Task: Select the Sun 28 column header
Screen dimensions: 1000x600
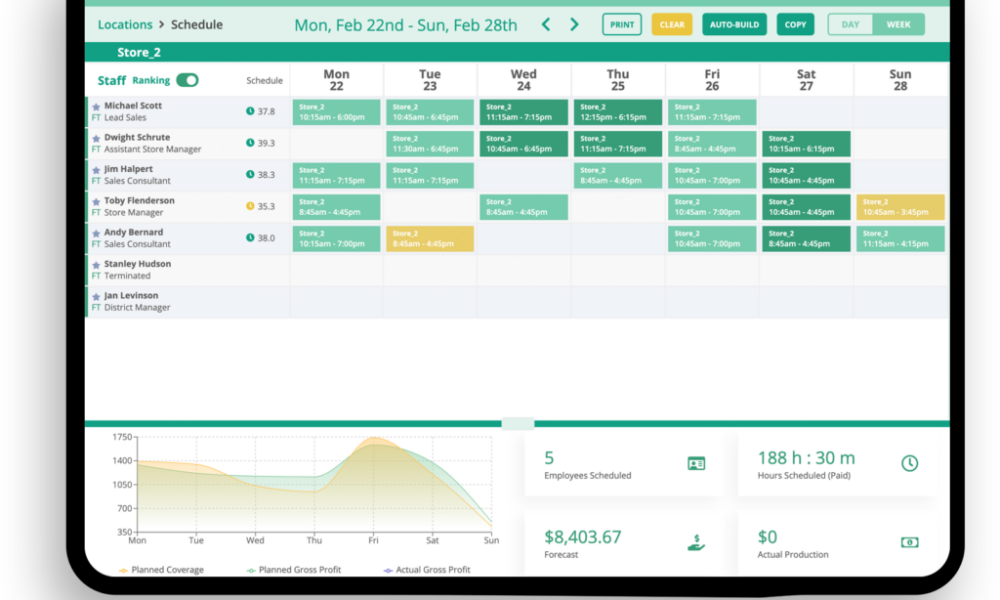Action: (x=900, y=80)
